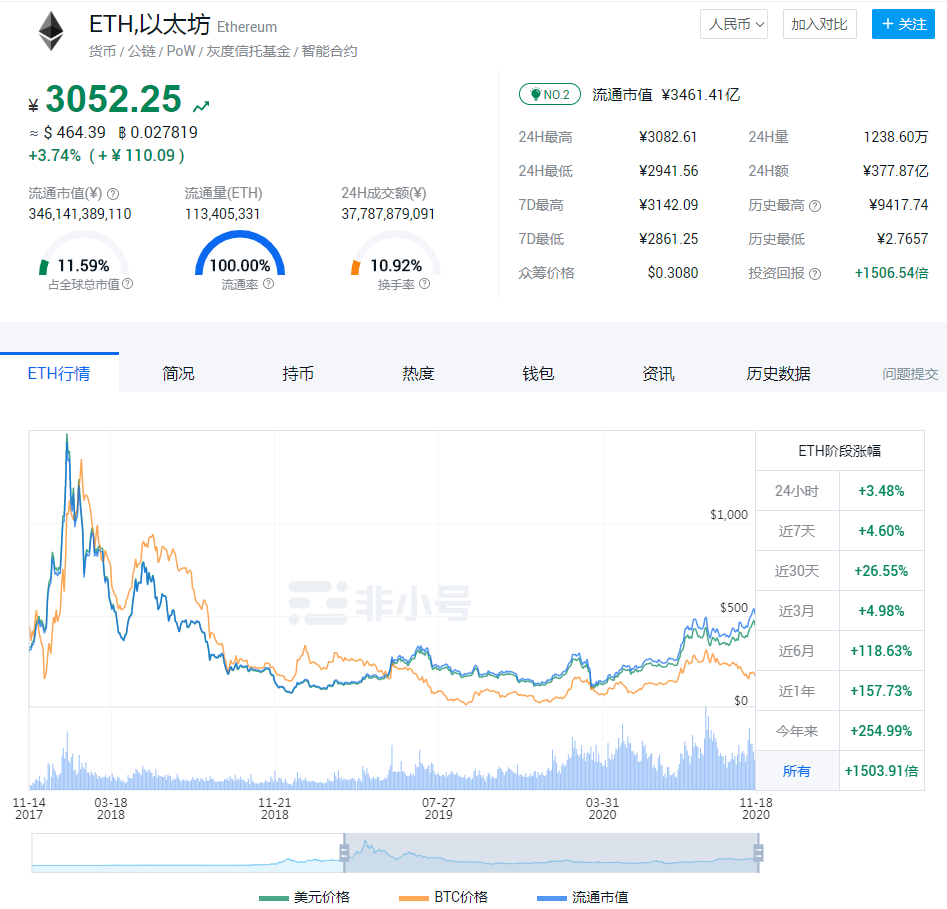Open help icon beside 流通率
The width and height of the screenshot is (947, 909).
269,284
